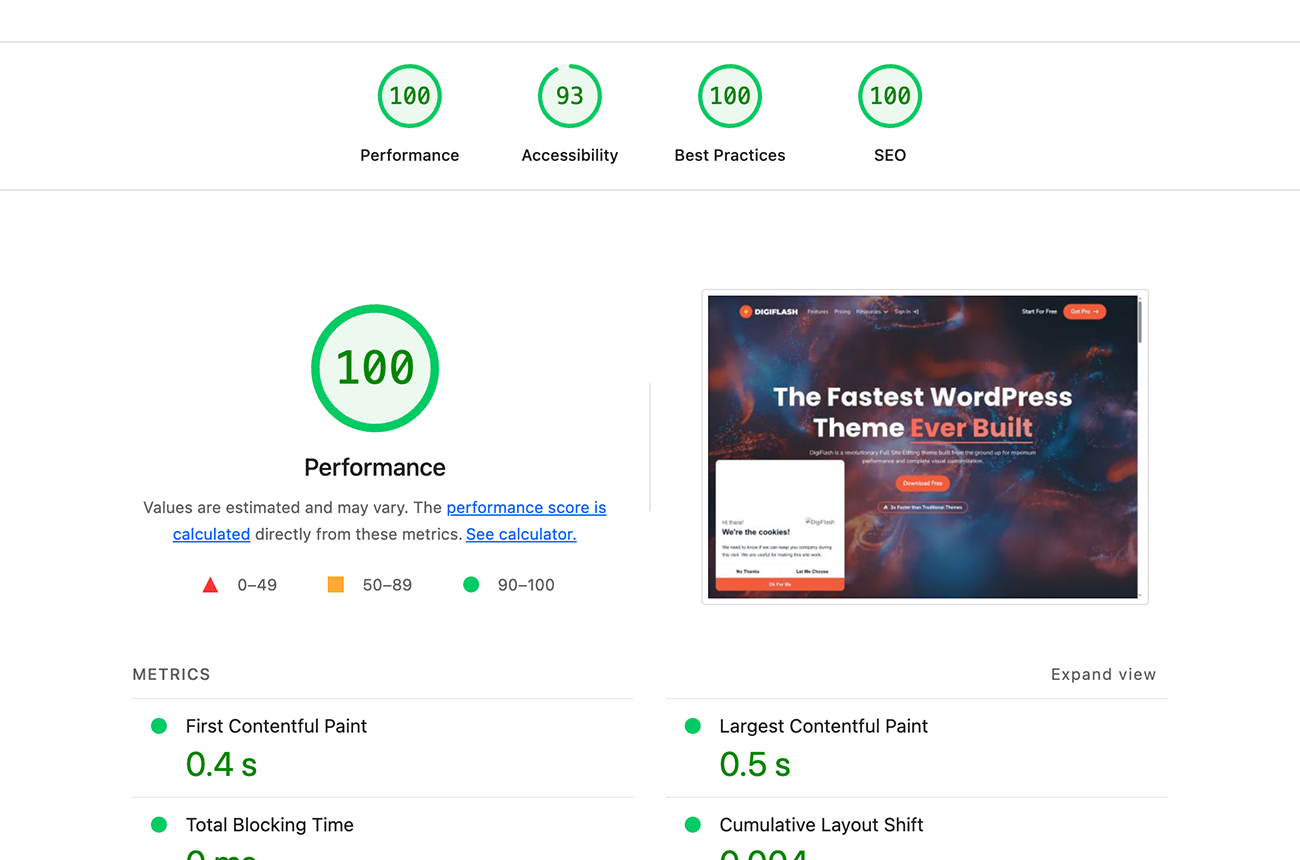Expand the Total Blocking Time metric label
Screen dimensions: 1300x860
click(269, 825)
